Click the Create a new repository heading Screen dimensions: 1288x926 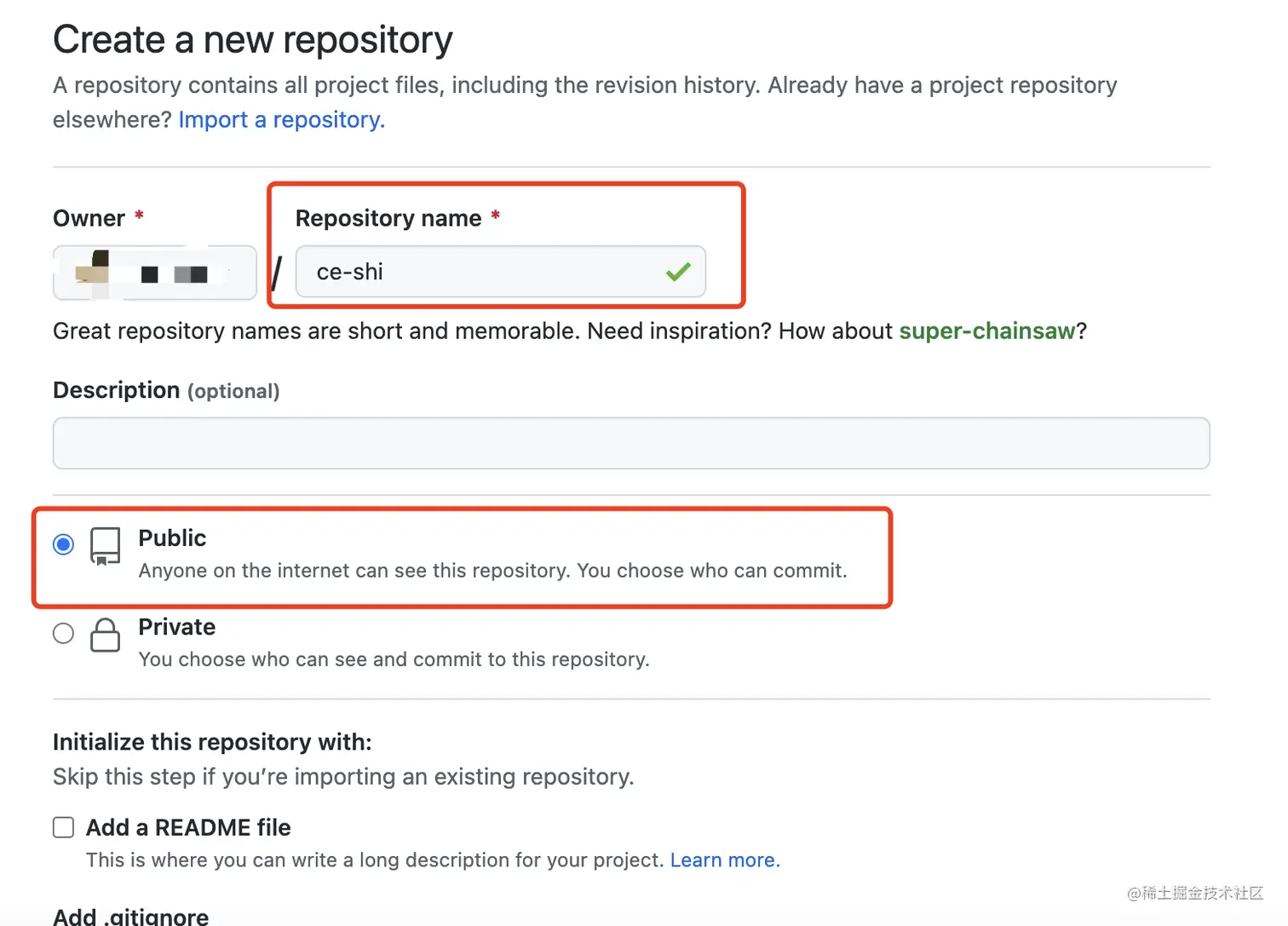point(253,40)
